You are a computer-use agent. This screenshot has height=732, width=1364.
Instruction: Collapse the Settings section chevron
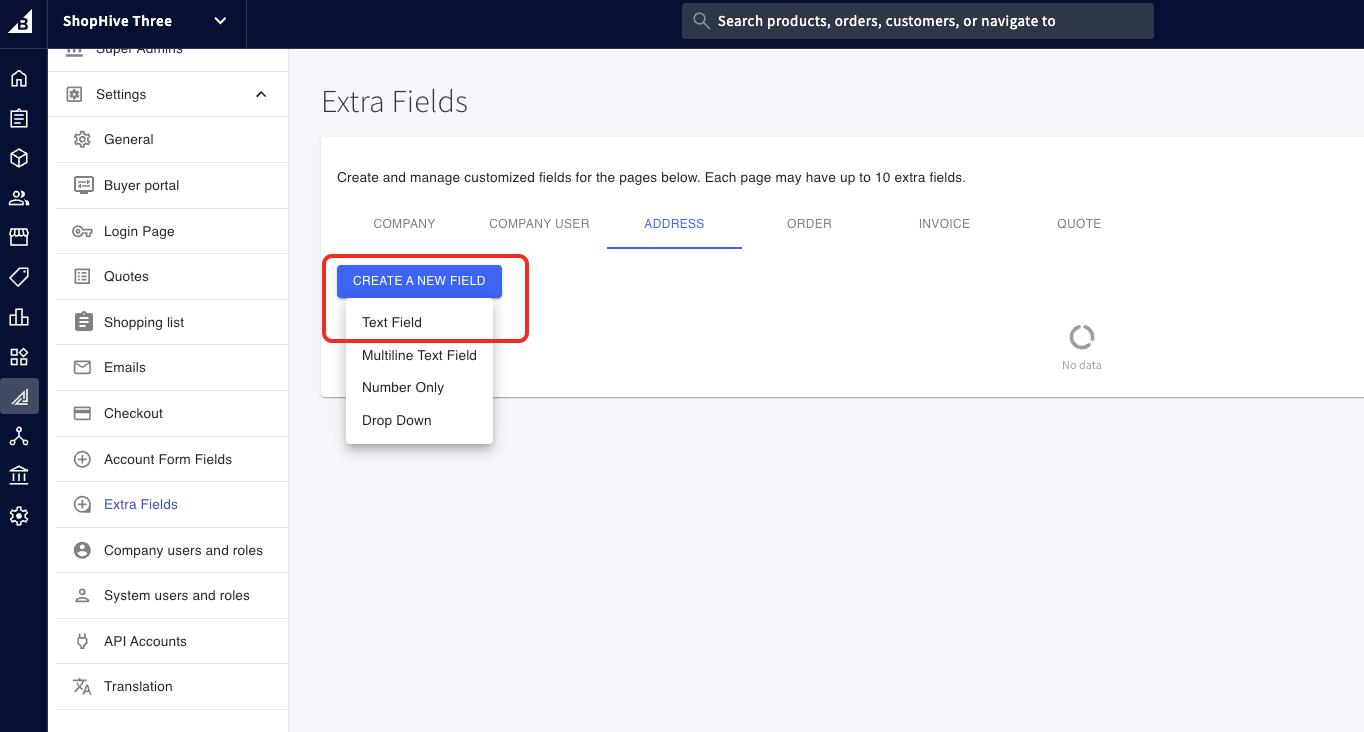point(261,94)
